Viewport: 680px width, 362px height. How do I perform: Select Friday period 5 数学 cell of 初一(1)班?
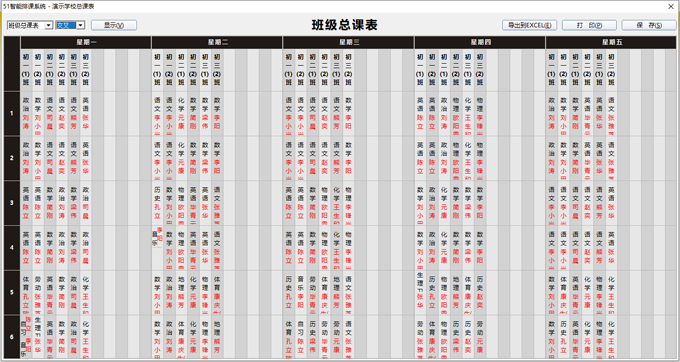coord(551,292)
